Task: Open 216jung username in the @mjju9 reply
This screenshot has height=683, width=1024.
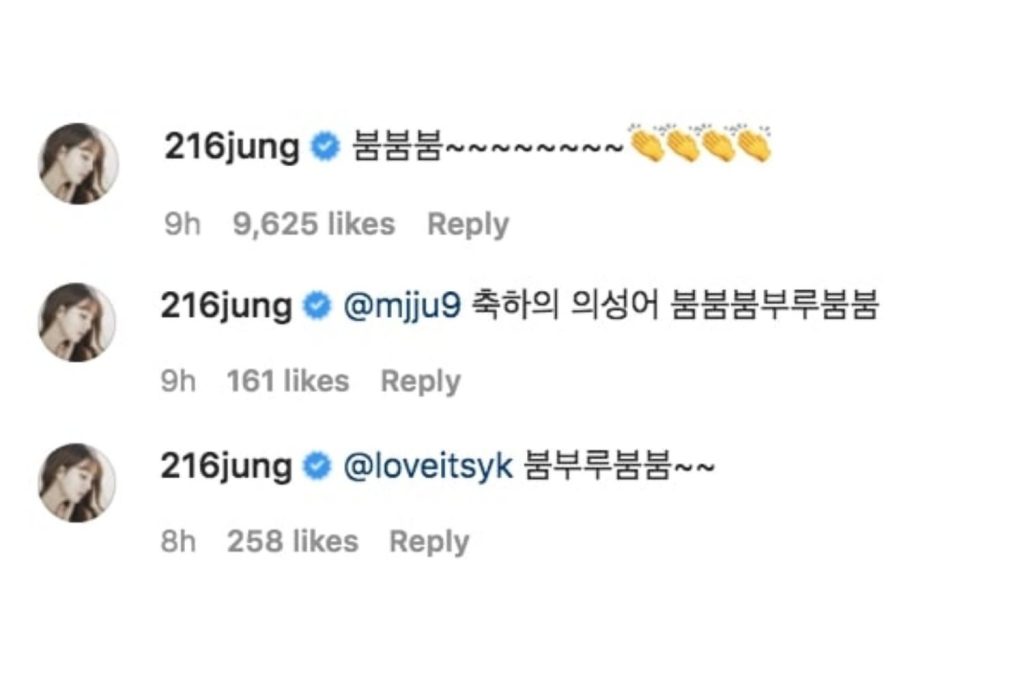Action: (227, 306)
